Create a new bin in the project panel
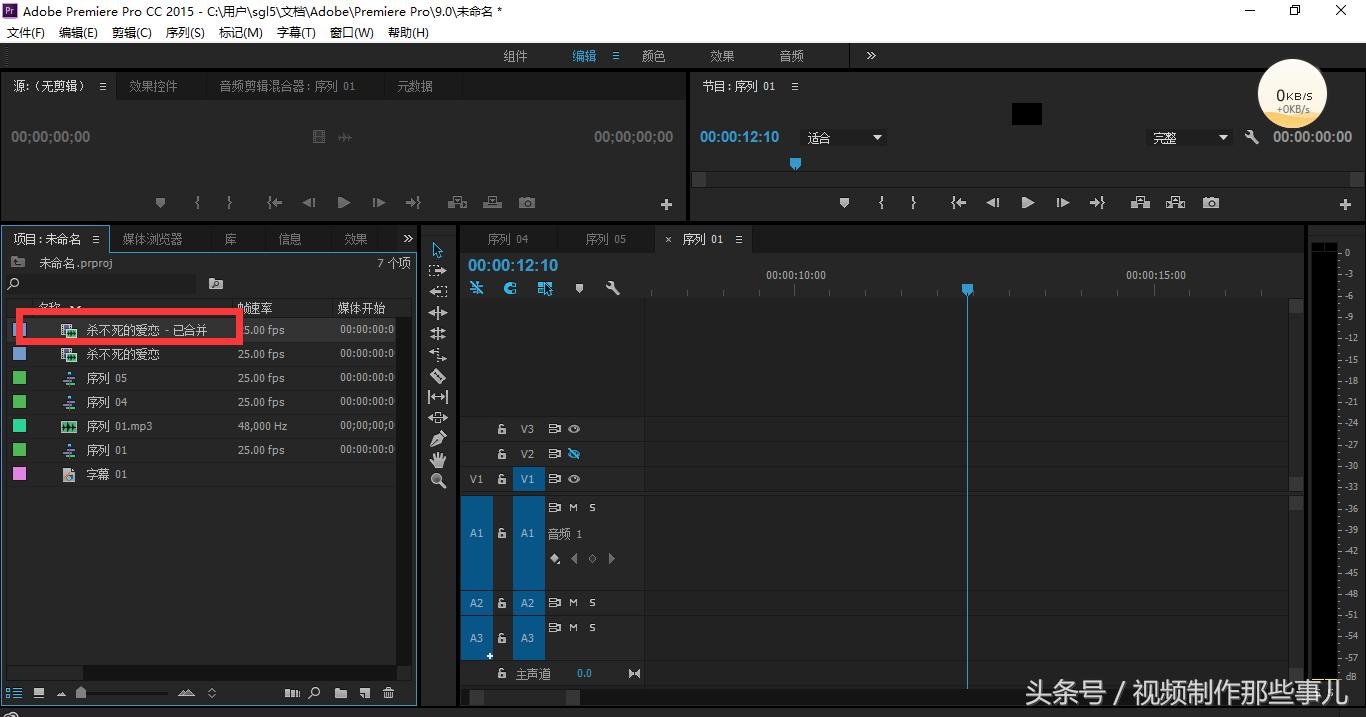Image resolution: width=1366 pixels, height=717 pixels. click(x=340, y=692)
